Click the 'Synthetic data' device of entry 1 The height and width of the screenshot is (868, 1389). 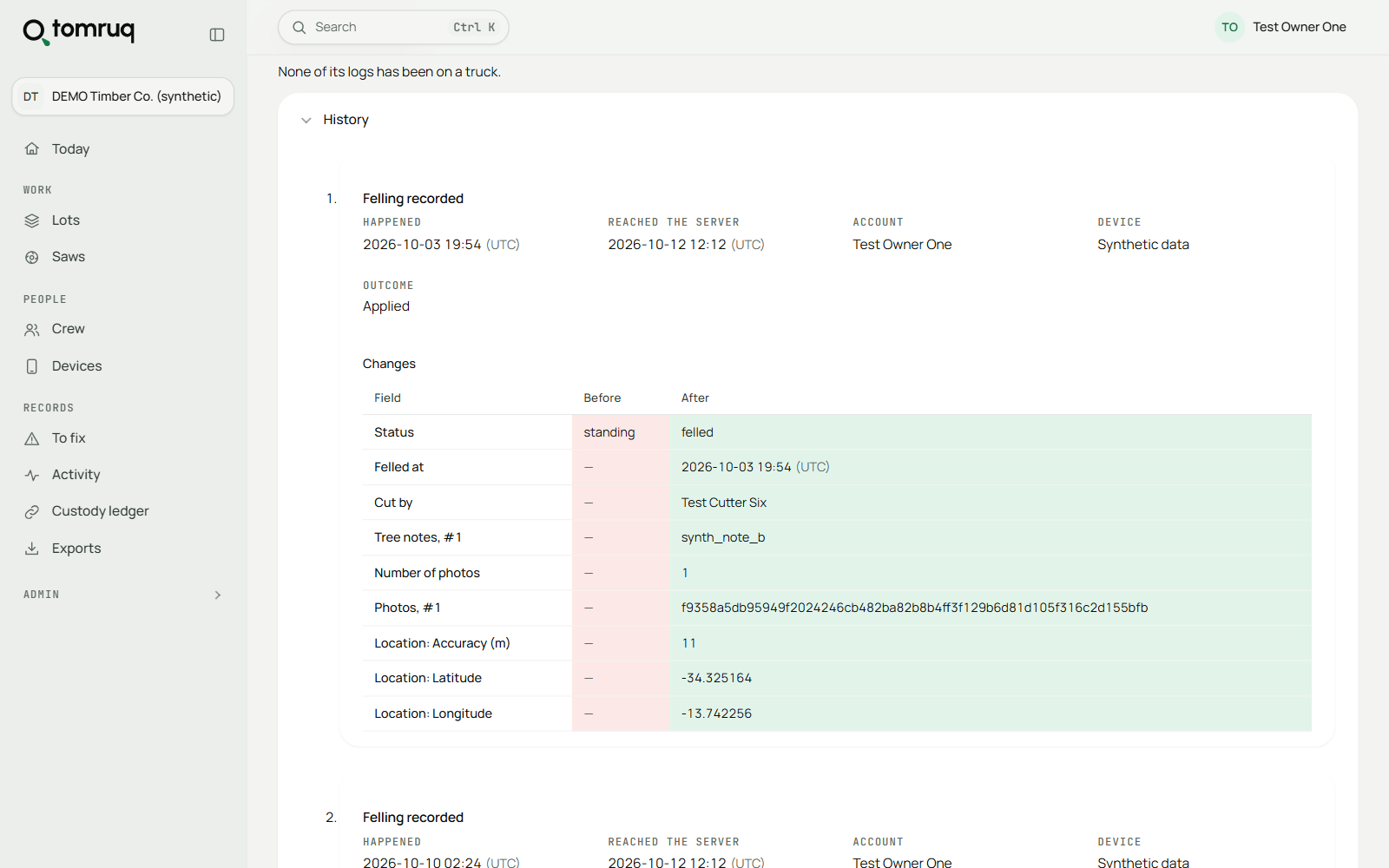click(x=1143, y=245)
